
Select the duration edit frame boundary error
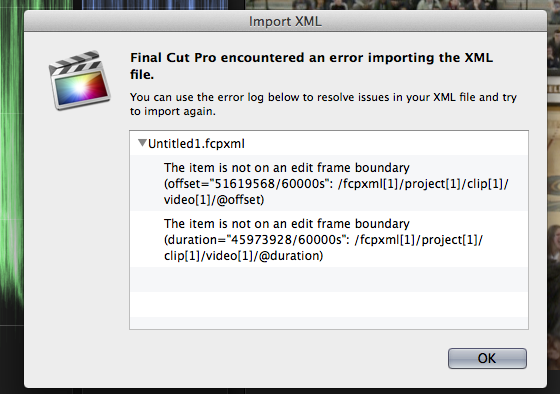[329, 239]
